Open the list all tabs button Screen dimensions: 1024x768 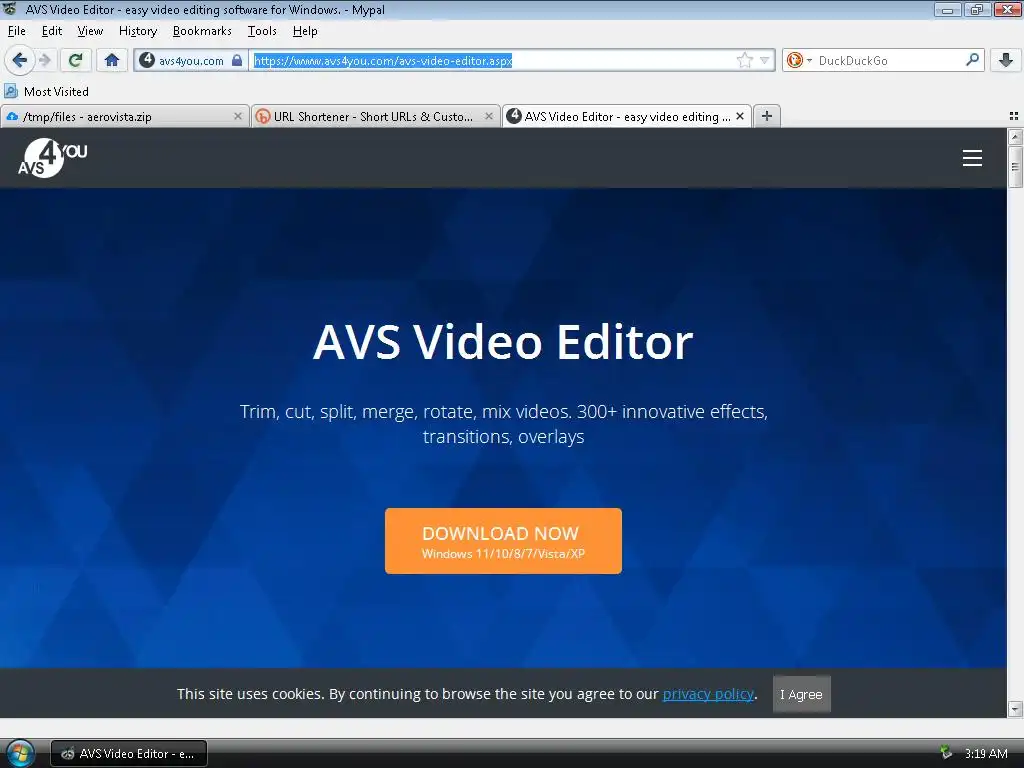(1014, 116)
